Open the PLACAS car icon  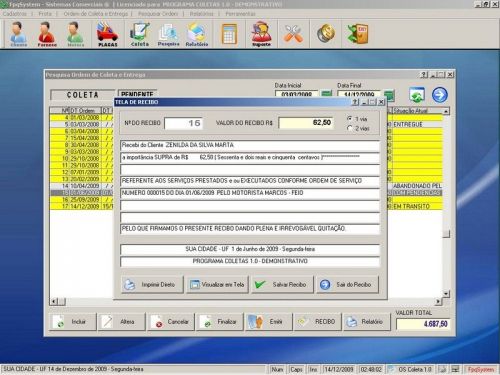click(107, 34)
